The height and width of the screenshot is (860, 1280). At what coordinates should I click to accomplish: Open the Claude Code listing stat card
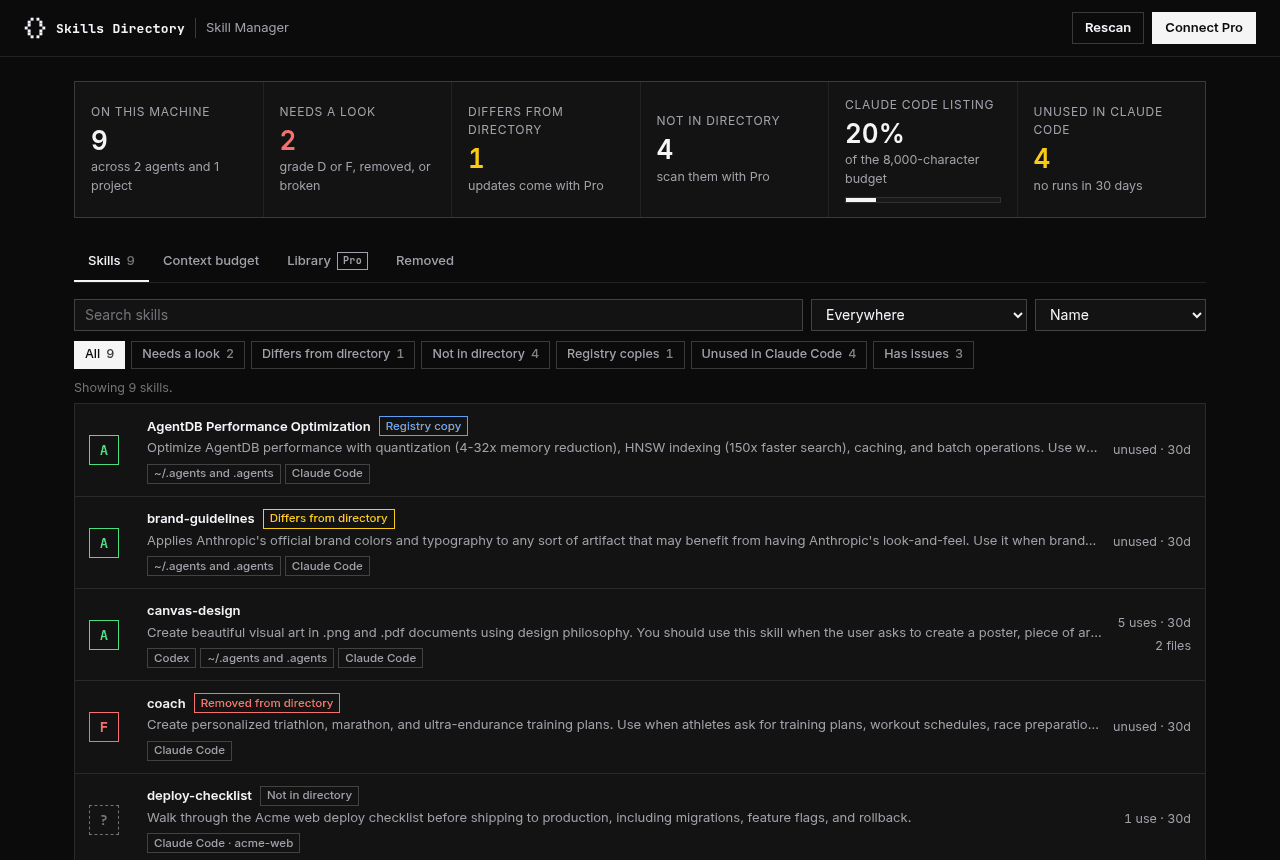tap(923, 149)
